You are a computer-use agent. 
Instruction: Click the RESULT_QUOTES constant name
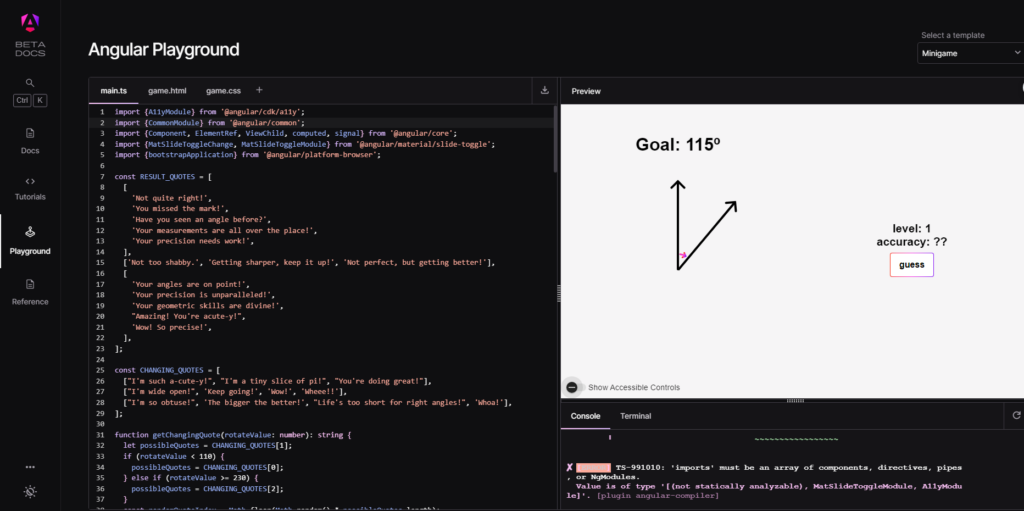coord(166,176)
